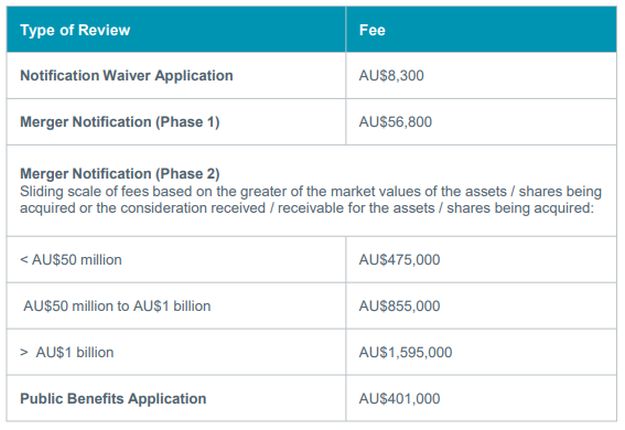Click the AU$475,000 fee value

coord(399,260)
